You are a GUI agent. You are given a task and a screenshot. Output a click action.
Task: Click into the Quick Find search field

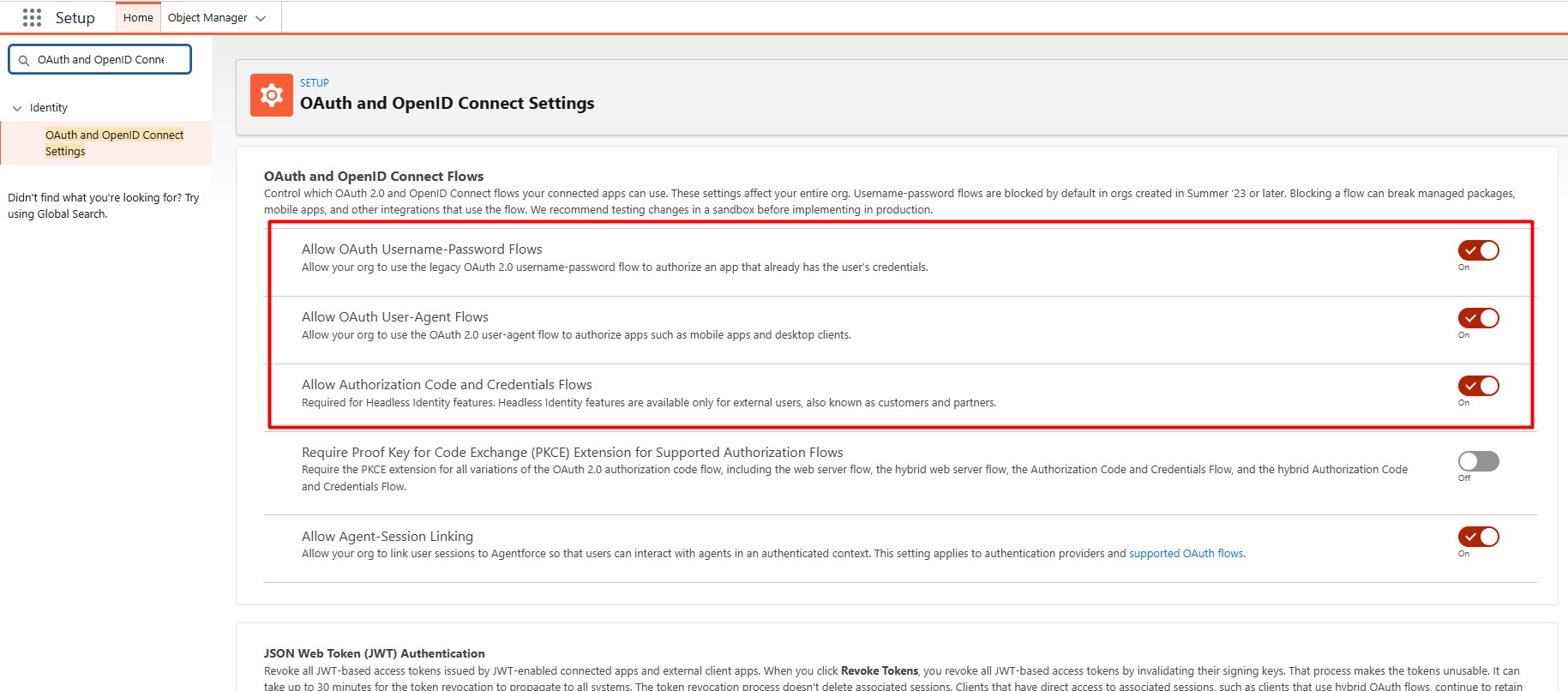(100, 59)
